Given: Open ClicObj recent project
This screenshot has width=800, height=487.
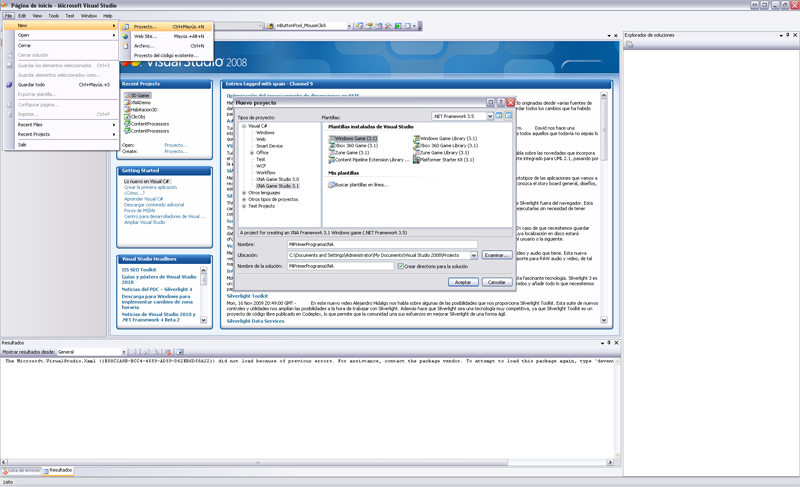Looking at the screenshot, I should point(135,117).
